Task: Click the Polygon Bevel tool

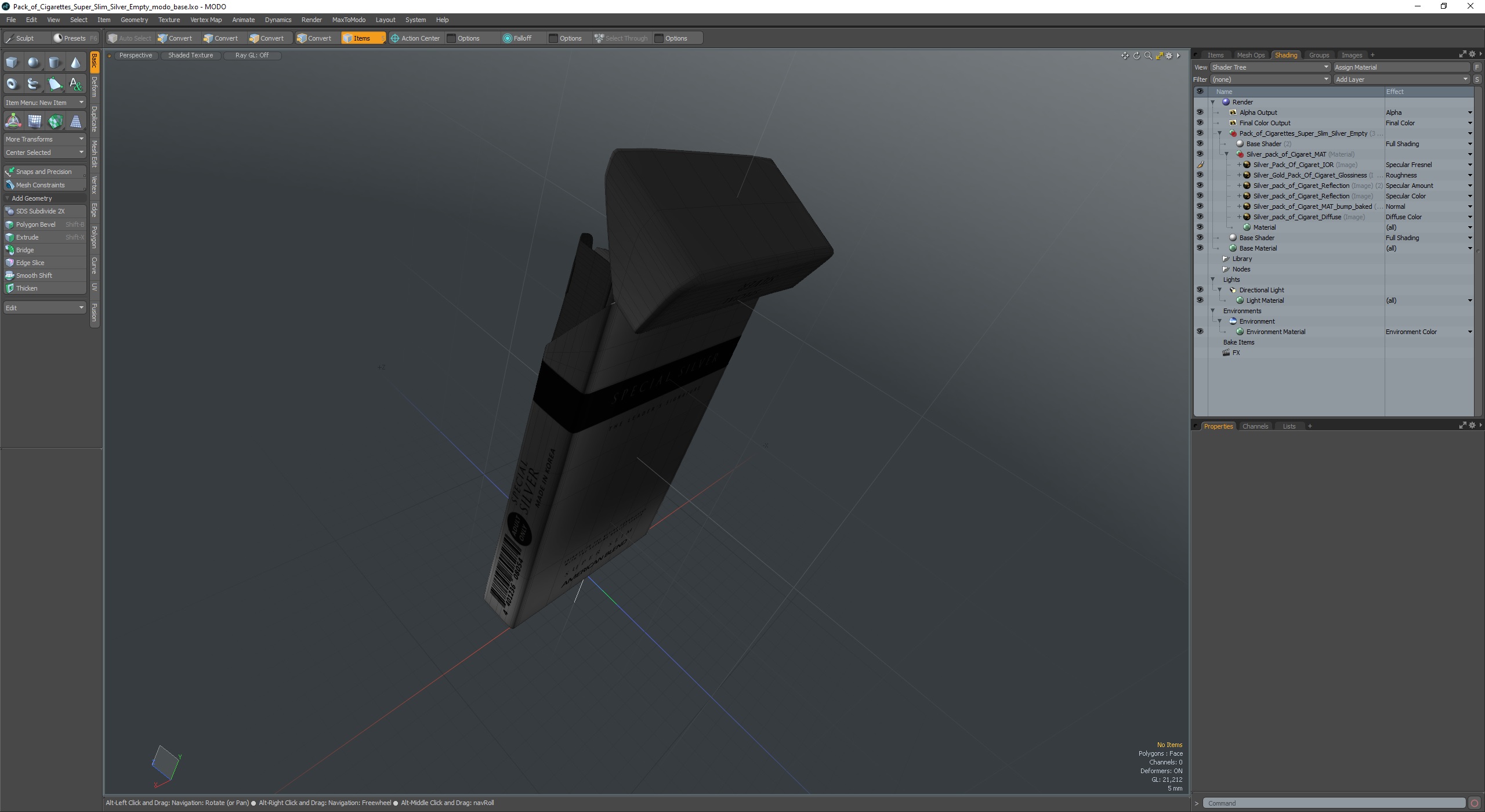Action: 45,224
